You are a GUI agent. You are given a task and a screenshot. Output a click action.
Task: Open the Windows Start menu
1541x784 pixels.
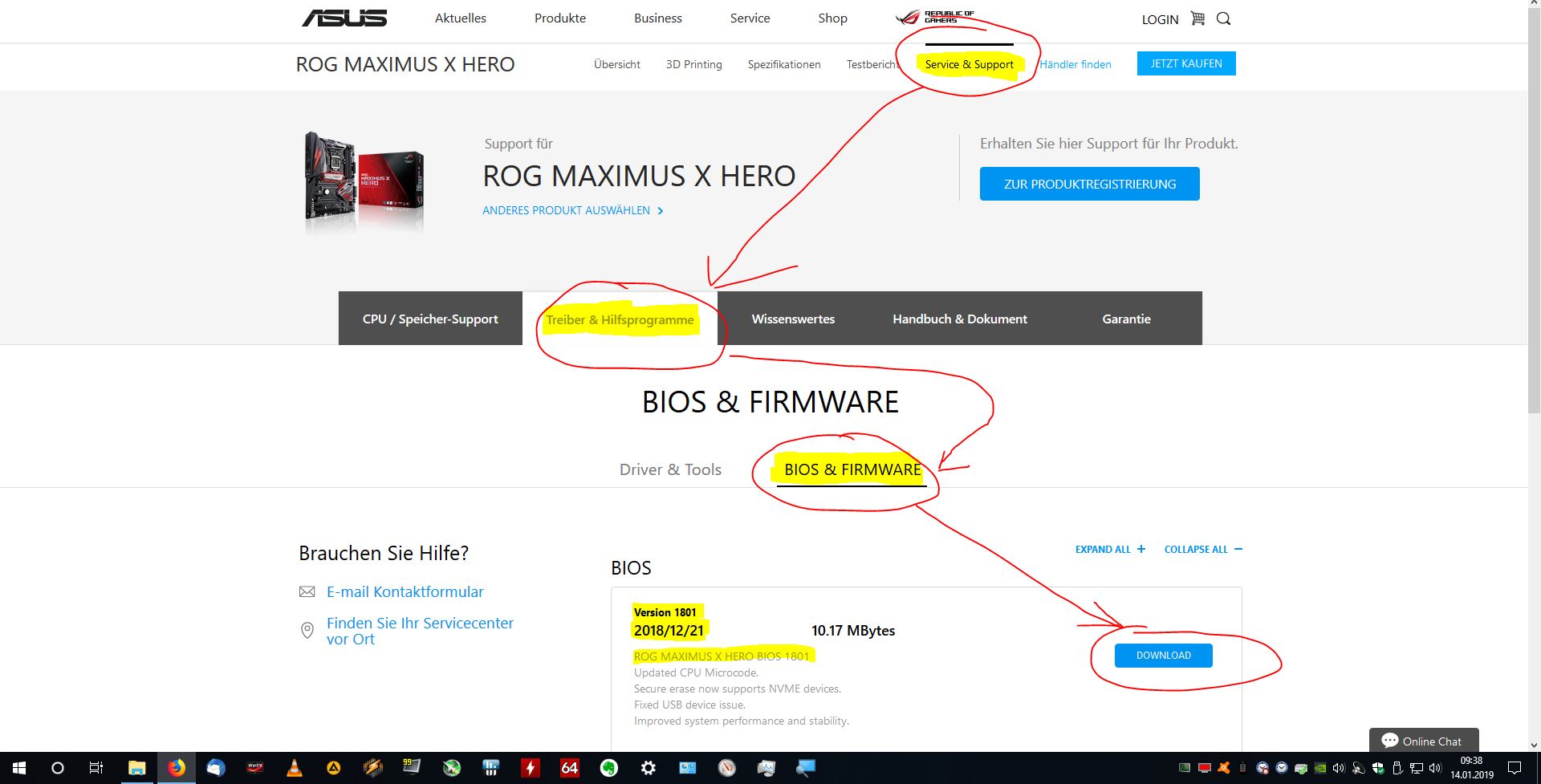coord(19,768)
